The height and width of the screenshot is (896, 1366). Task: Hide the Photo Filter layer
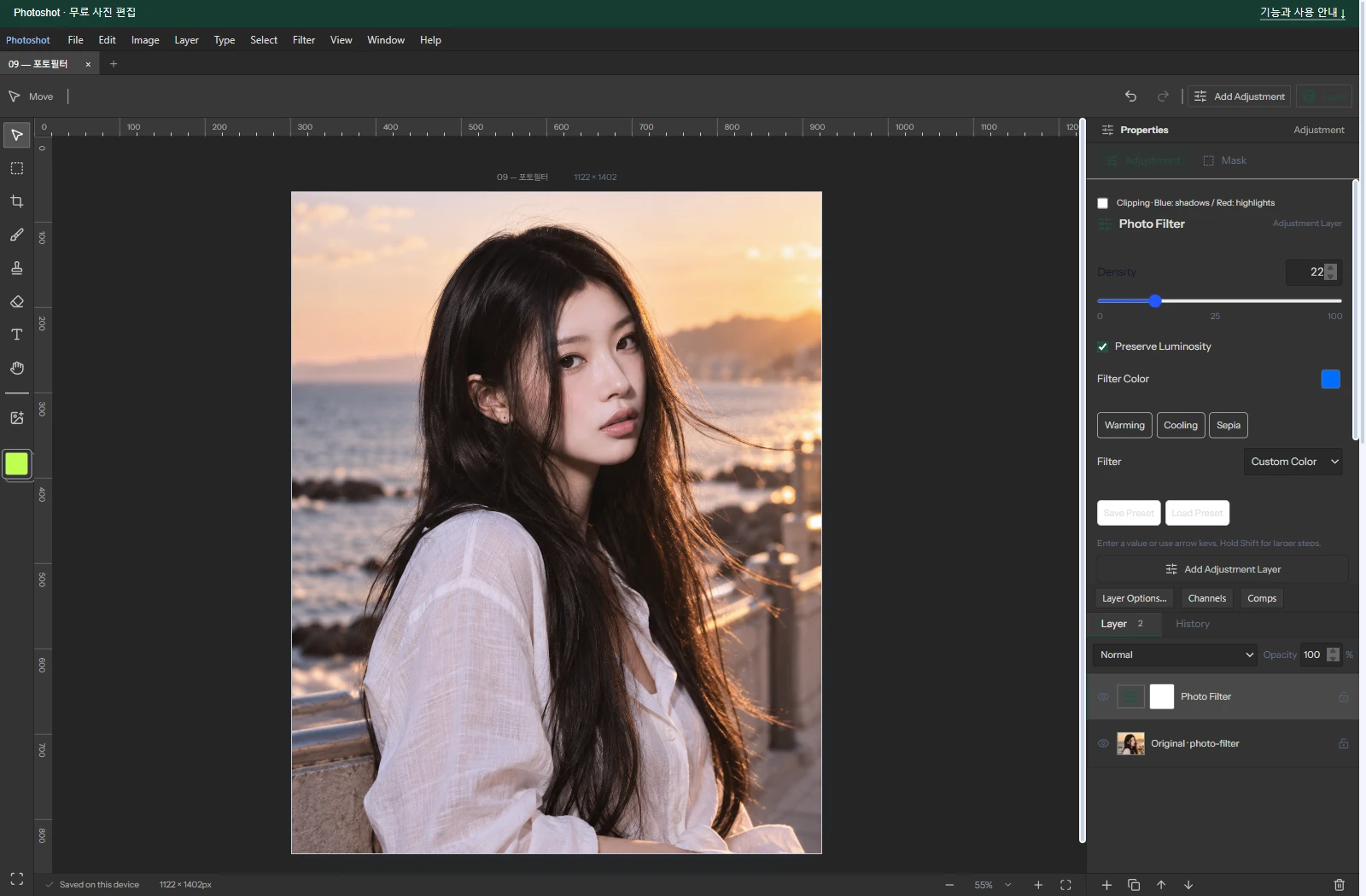click(1103, 697)
